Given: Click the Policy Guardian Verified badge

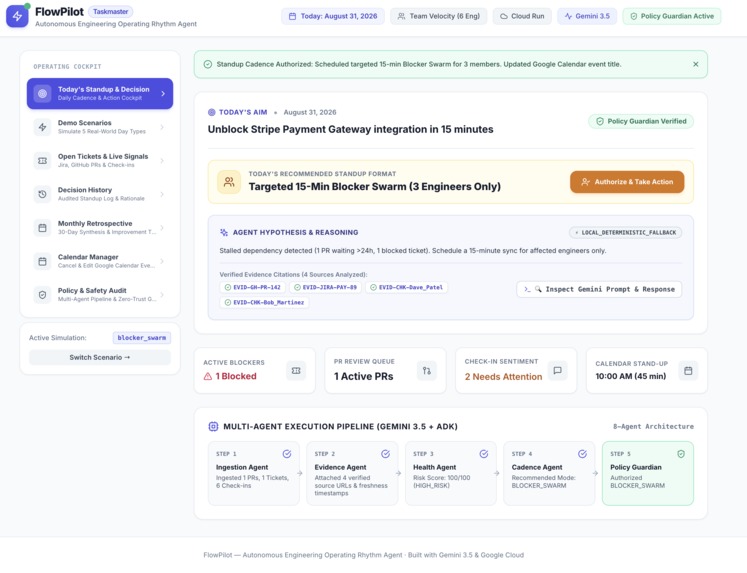Looking at the screenshot, I should (x=641, y=121).
